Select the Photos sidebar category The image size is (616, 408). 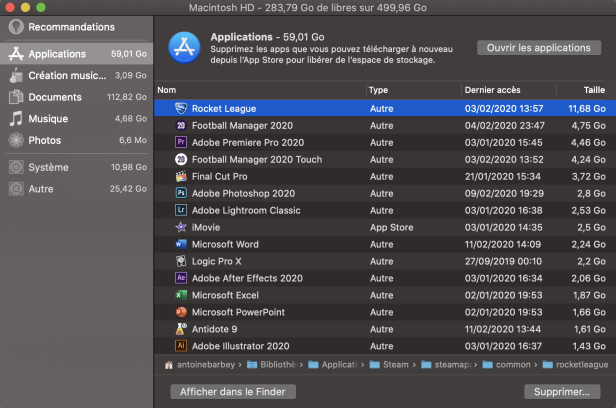tap(77, 140)
